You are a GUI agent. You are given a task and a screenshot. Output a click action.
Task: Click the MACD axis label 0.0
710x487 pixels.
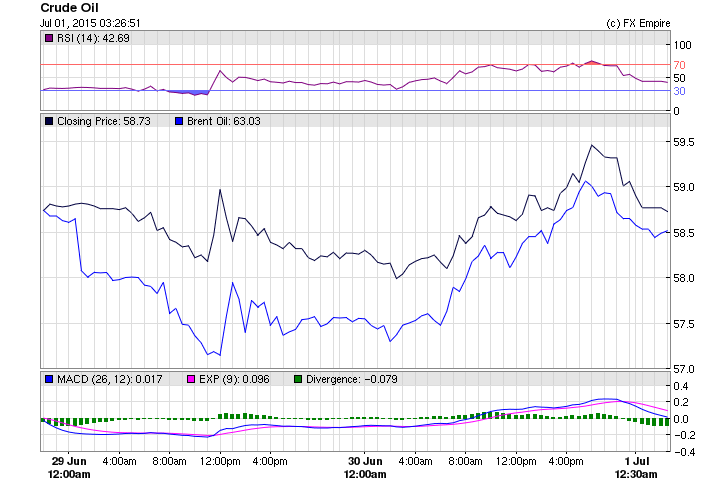pos(681,419)
